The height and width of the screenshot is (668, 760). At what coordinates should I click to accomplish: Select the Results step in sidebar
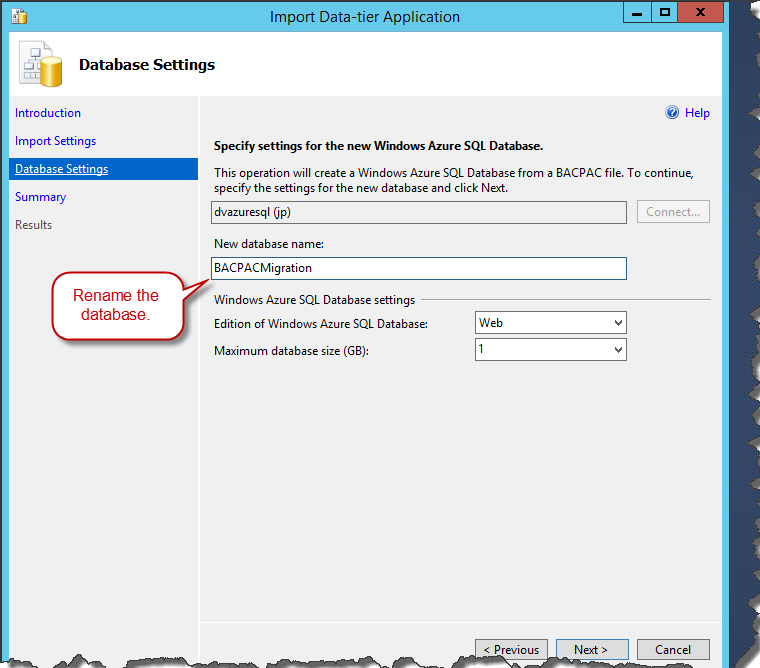click(33, 225)
